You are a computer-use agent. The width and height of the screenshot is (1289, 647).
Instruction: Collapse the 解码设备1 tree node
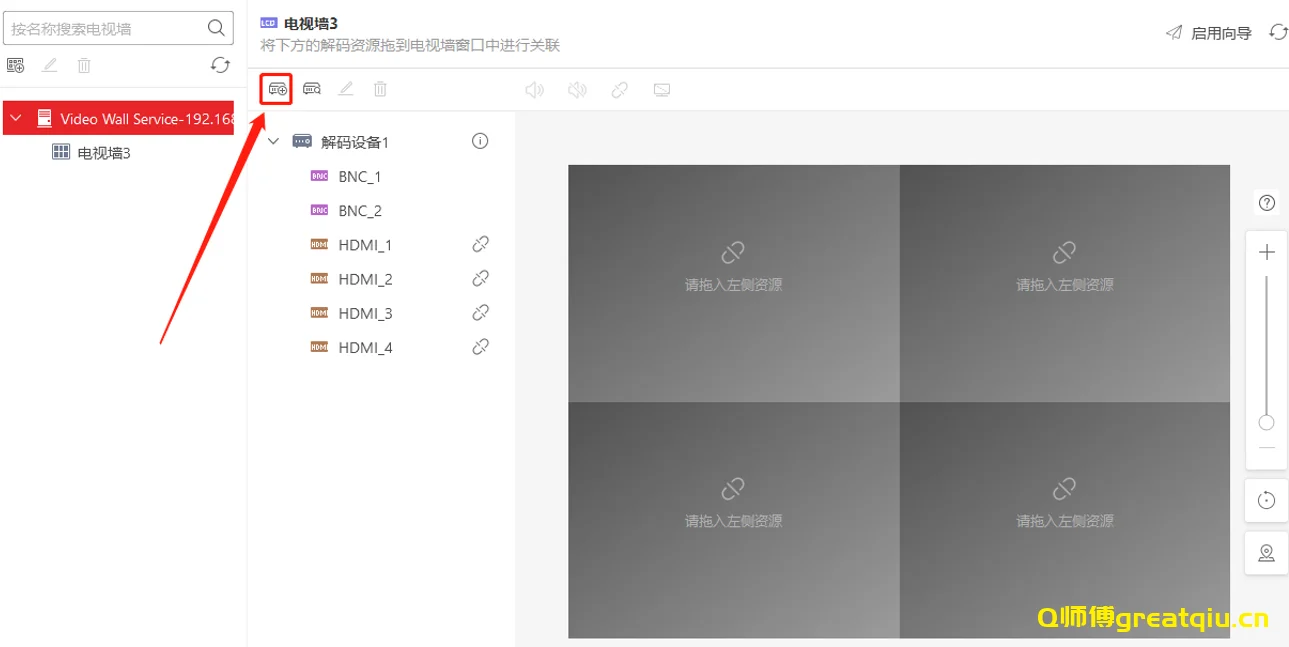coord(273,142)
